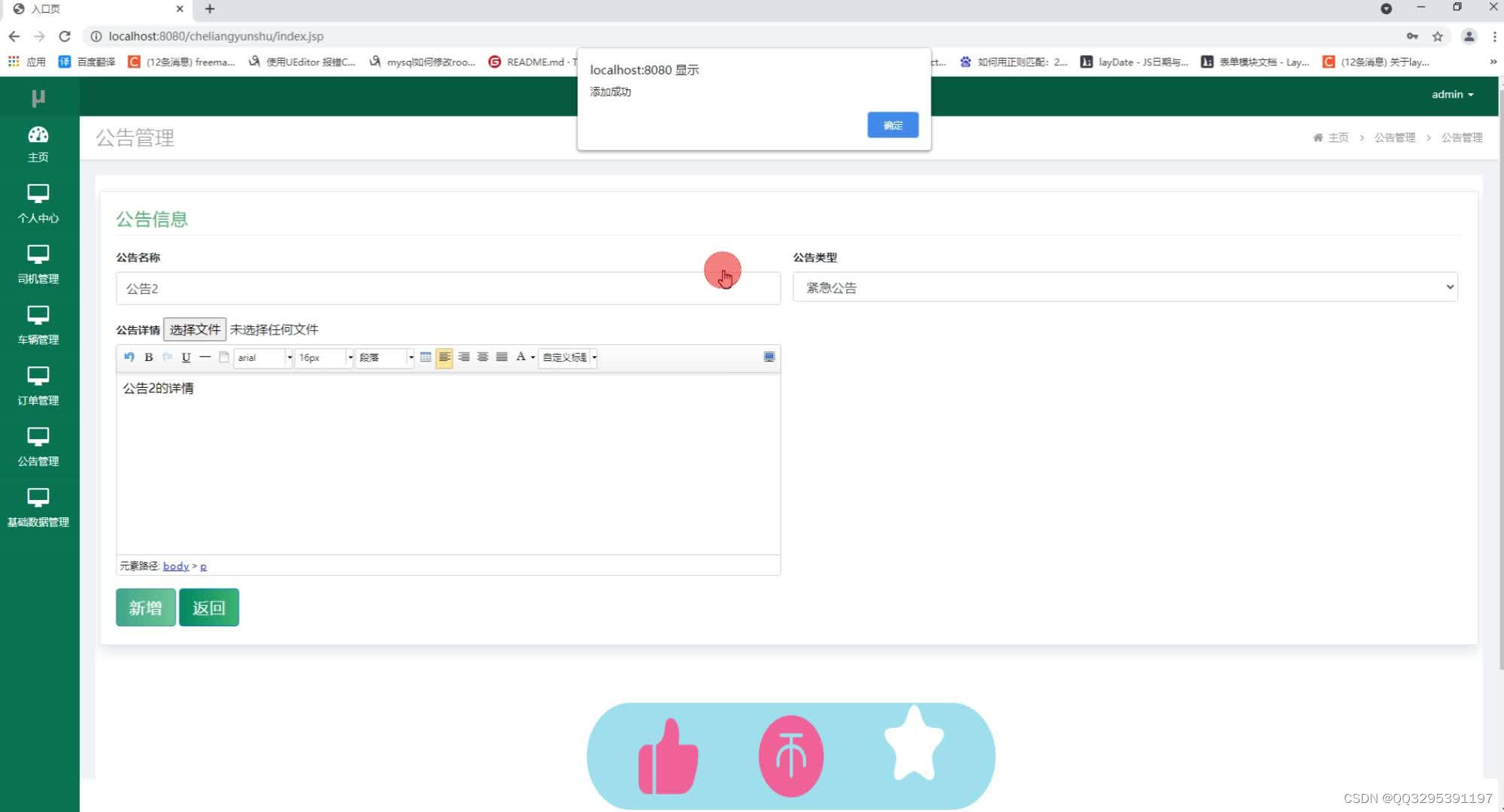Click the white star favorite icon
Image resolution: width=1504 pixels, height=812 pixels.
click(914, 744)
